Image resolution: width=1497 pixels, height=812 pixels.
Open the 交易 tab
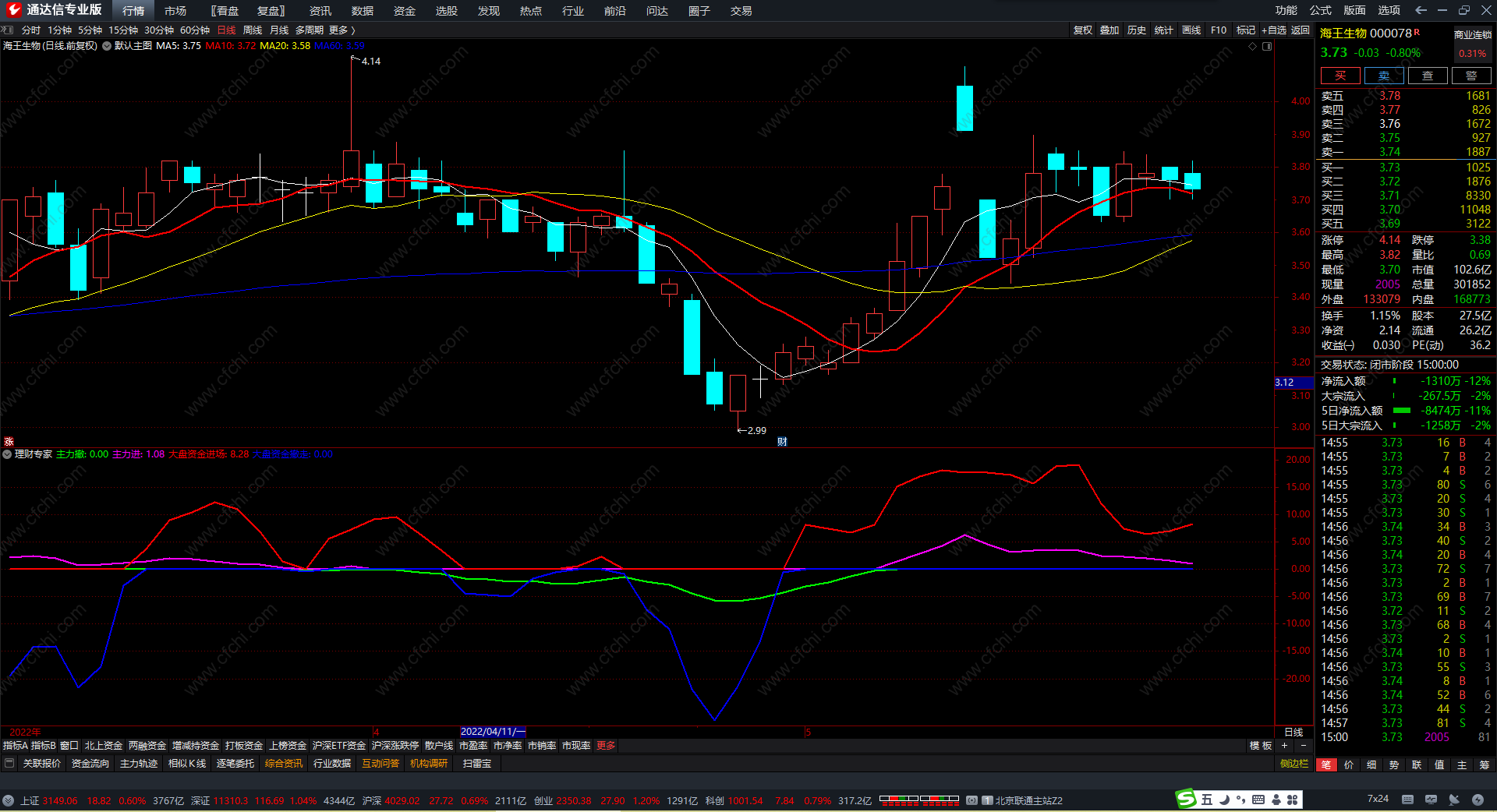click(741, 11)
